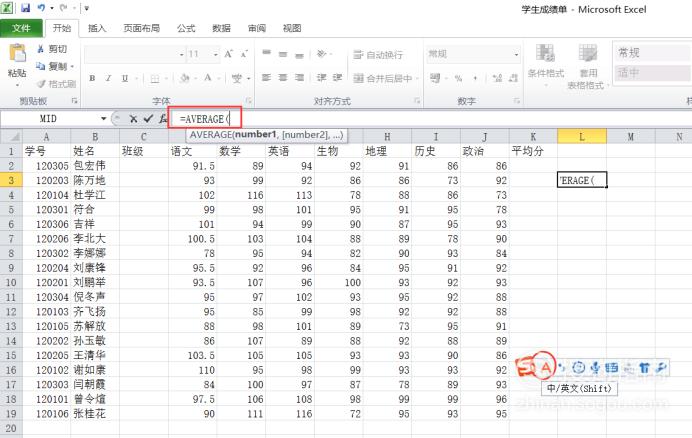
Task: Increase font size with large A
Action: (228, 54)
